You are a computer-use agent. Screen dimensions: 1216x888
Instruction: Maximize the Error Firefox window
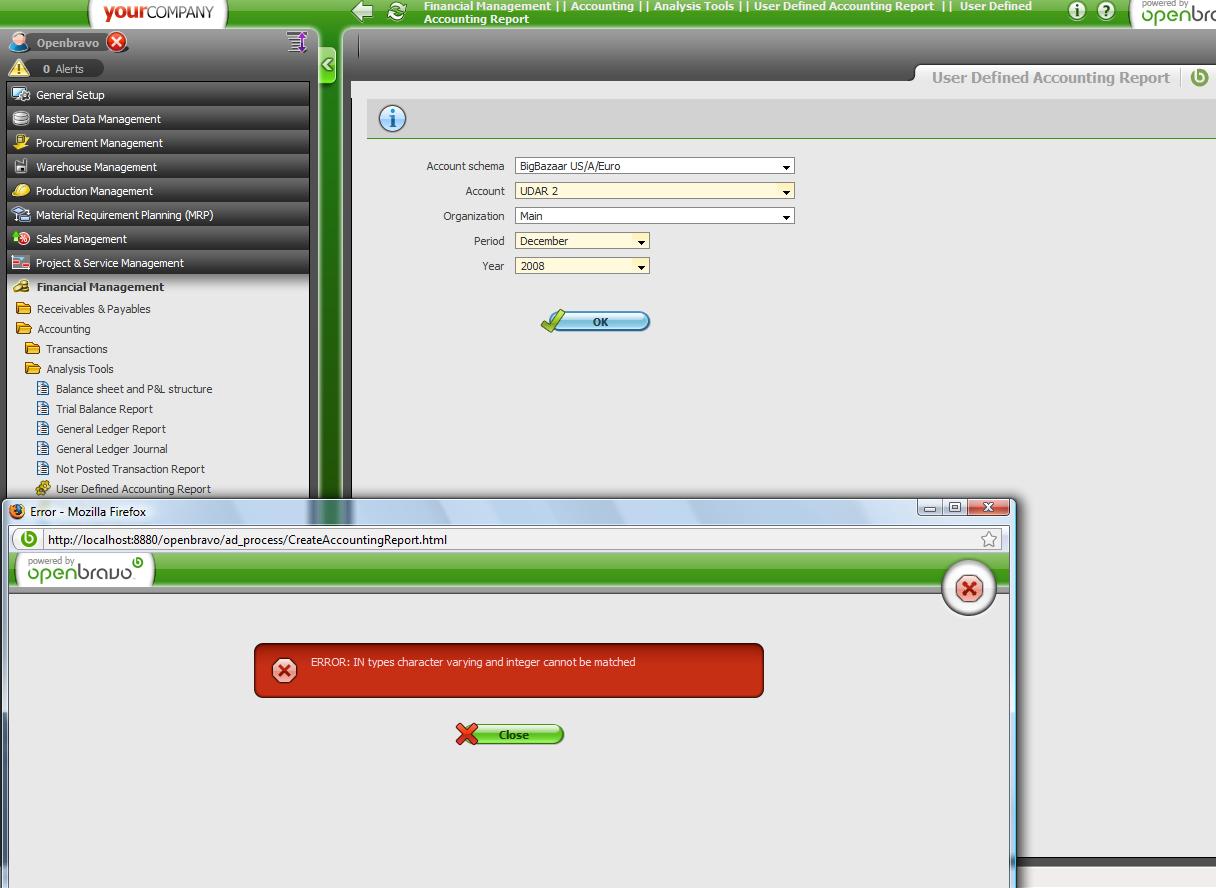[955, 508]
